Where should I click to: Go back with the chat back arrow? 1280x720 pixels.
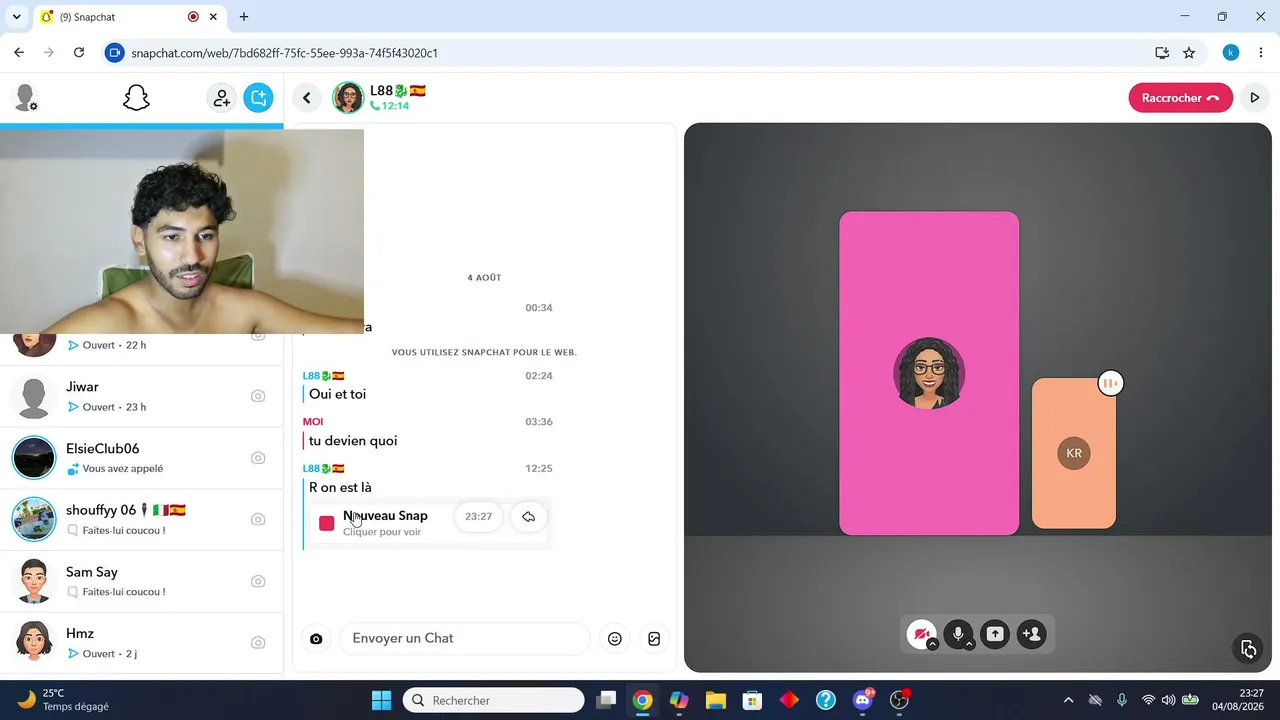point(307,97)
